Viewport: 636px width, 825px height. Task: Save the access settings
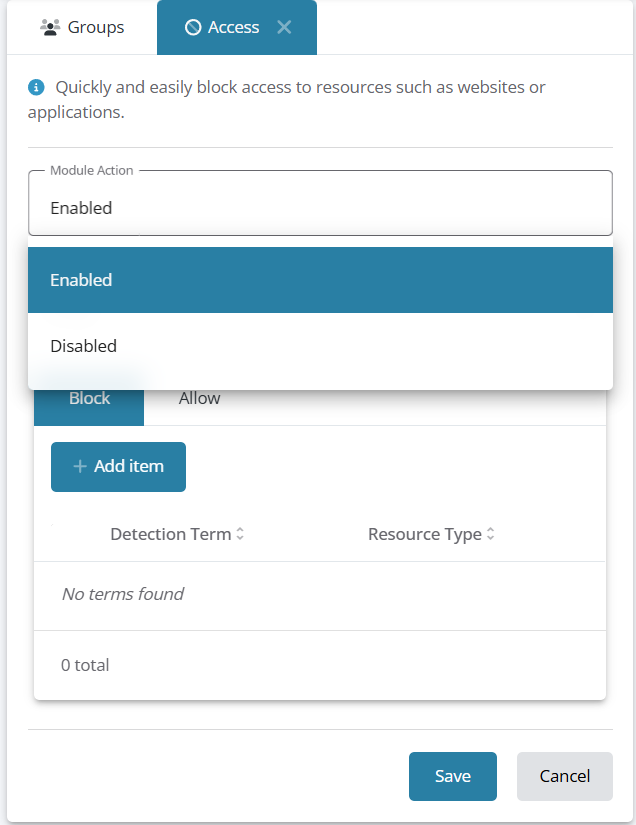pyautogui.click(x=452, y=776)
